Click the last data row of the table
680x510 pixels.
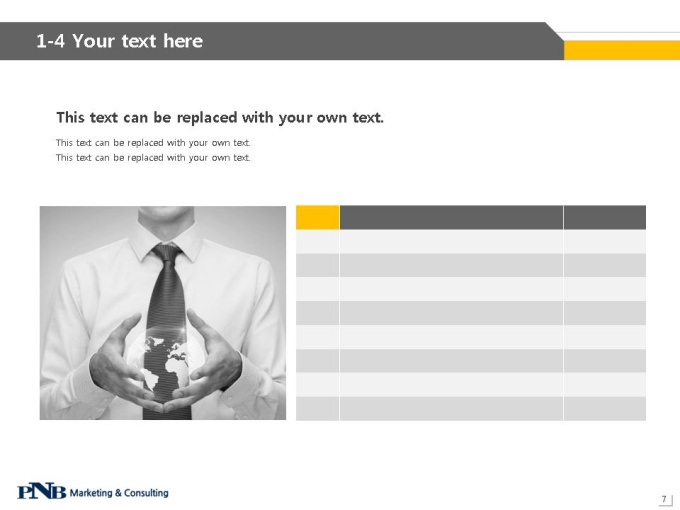tap(471, 409)
